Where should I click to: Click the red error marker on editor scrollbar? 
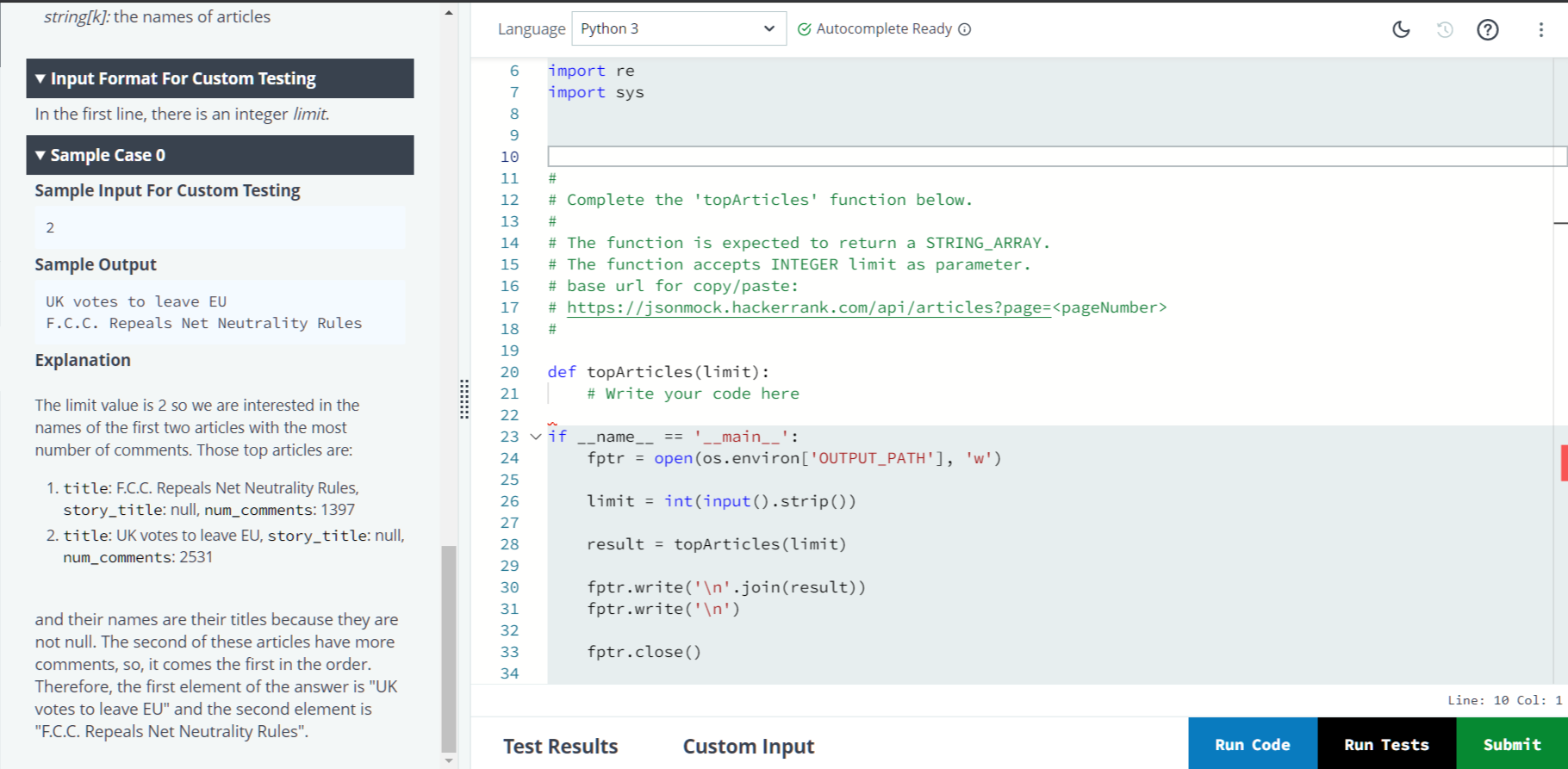click(x=1564, y=463)
